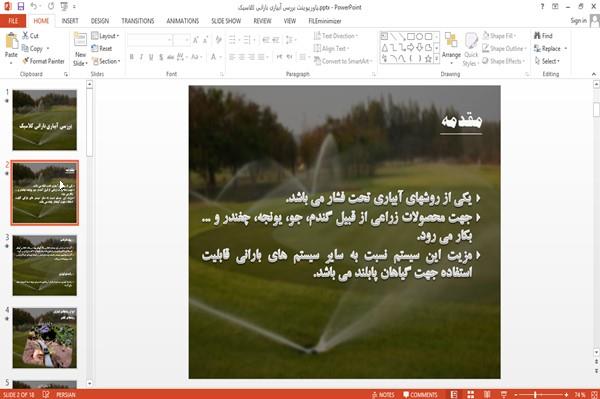This screenshot has width=600, height=399.
Task: Open the Shape Effects menu
Action: click(x=503, y=61)
